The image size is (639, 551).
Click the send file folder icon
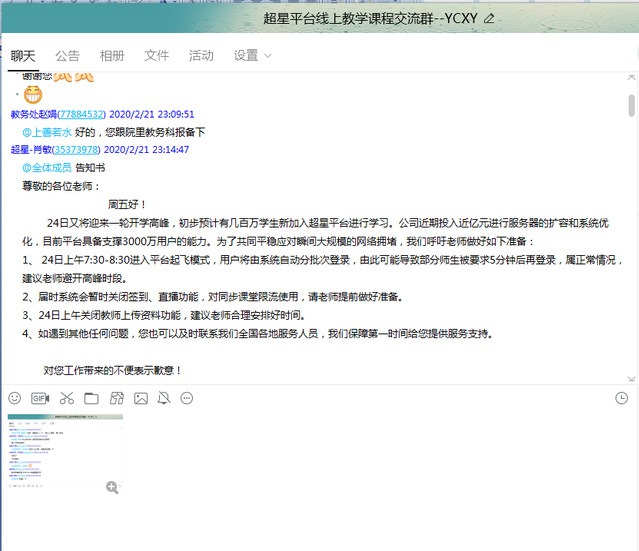tap(91, 398)
